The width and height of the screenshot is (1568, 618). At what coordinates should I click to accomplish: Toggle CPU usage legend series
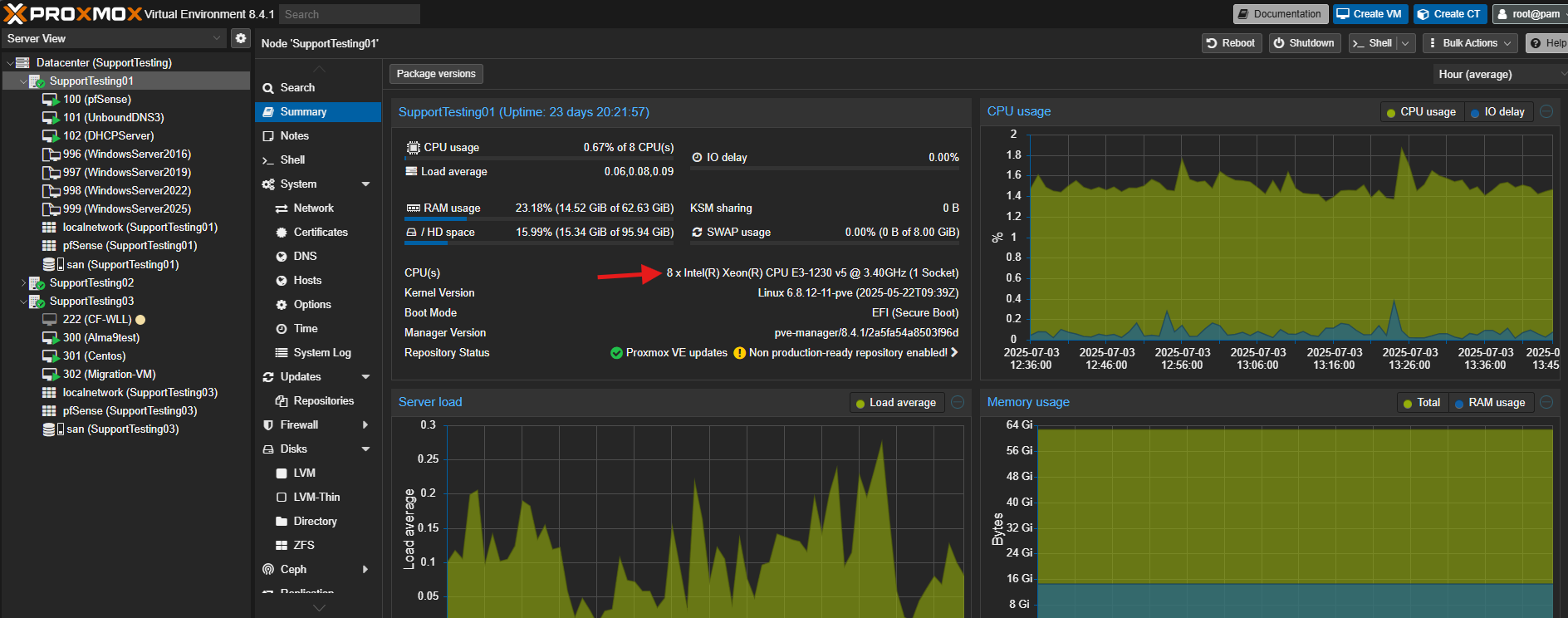(x=1421, y=112)
